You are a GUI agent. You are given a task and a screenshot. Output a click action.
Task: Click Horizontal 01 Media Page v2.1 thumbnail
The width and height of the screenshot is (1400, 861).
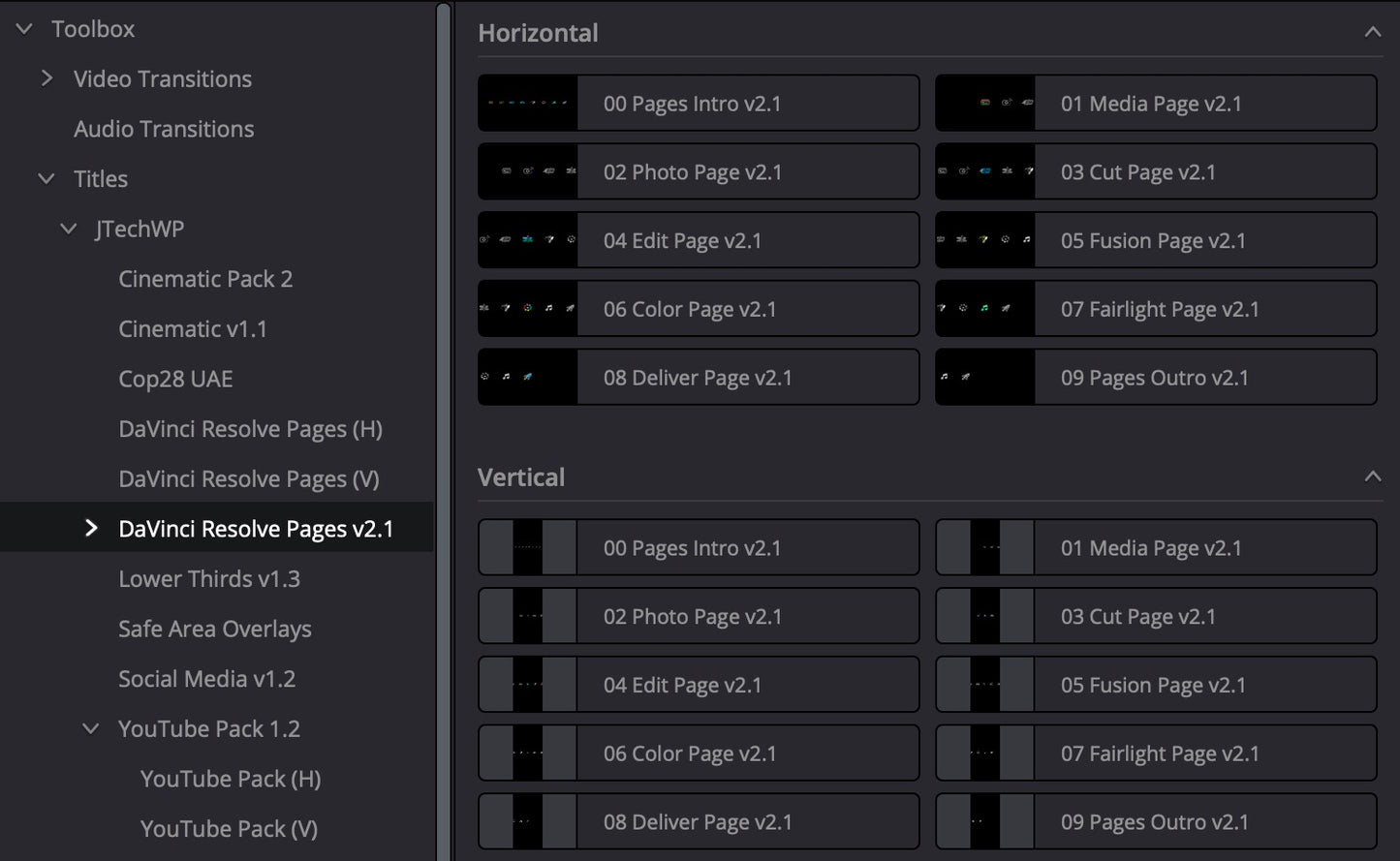click(x=985, y=103)
